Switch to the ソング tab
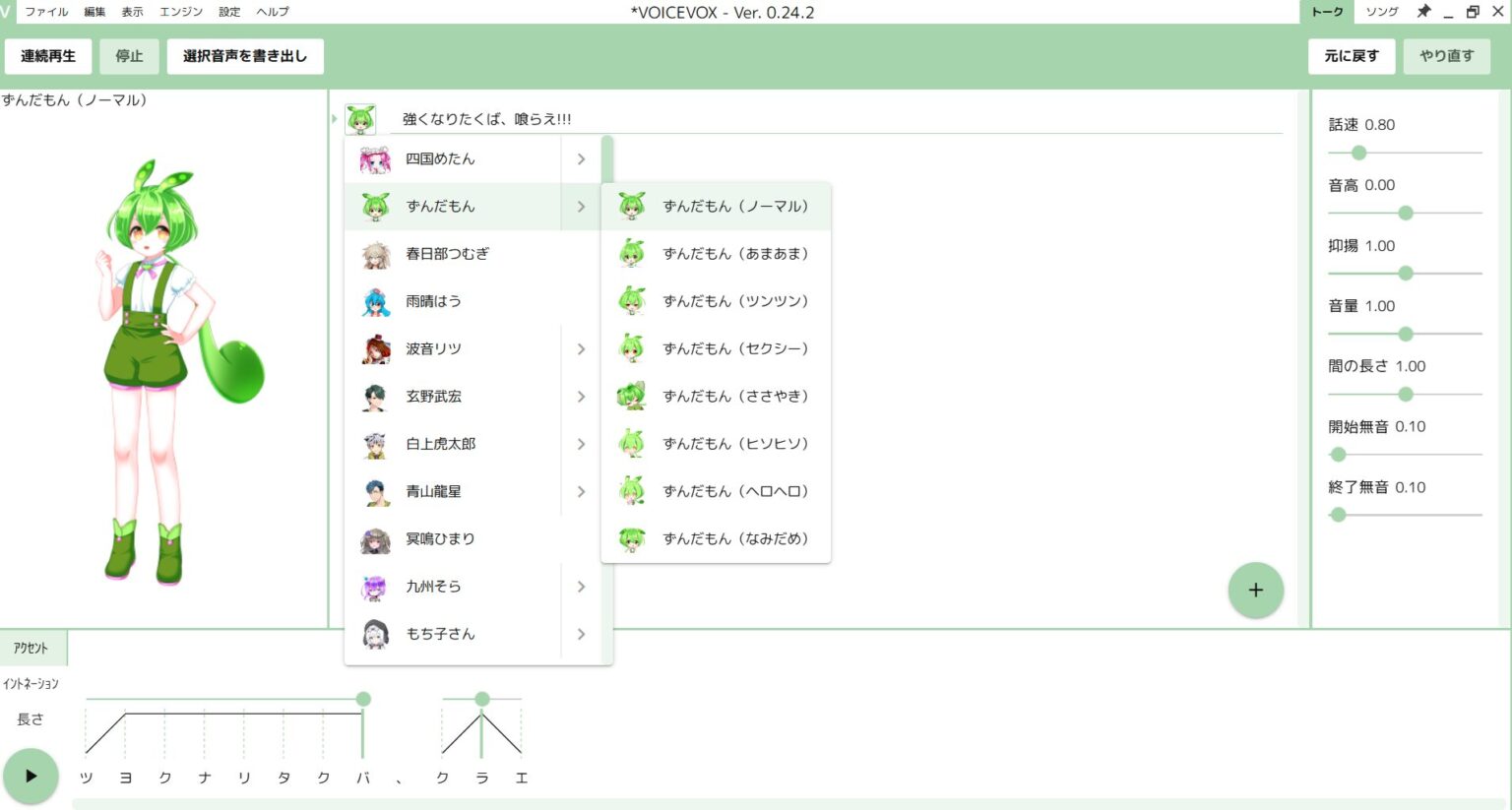Screen dimensions: 1512x810 pyautogui.click(x=1382, y=12)
